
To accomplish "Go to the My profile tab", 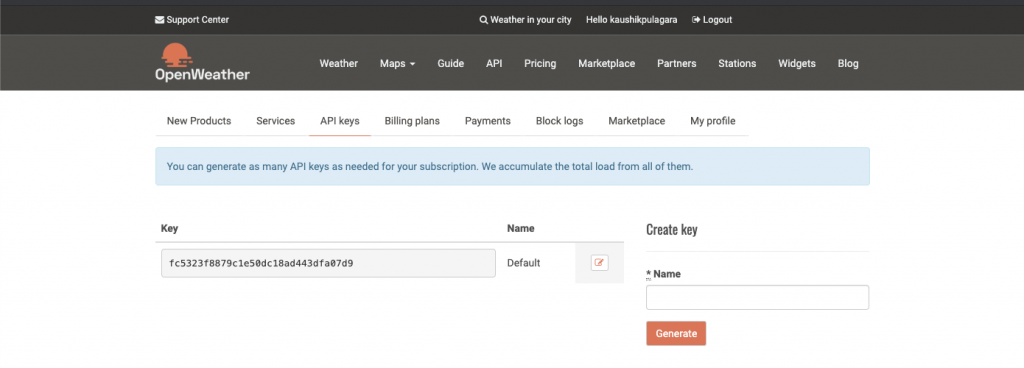I will click(712, 121).
